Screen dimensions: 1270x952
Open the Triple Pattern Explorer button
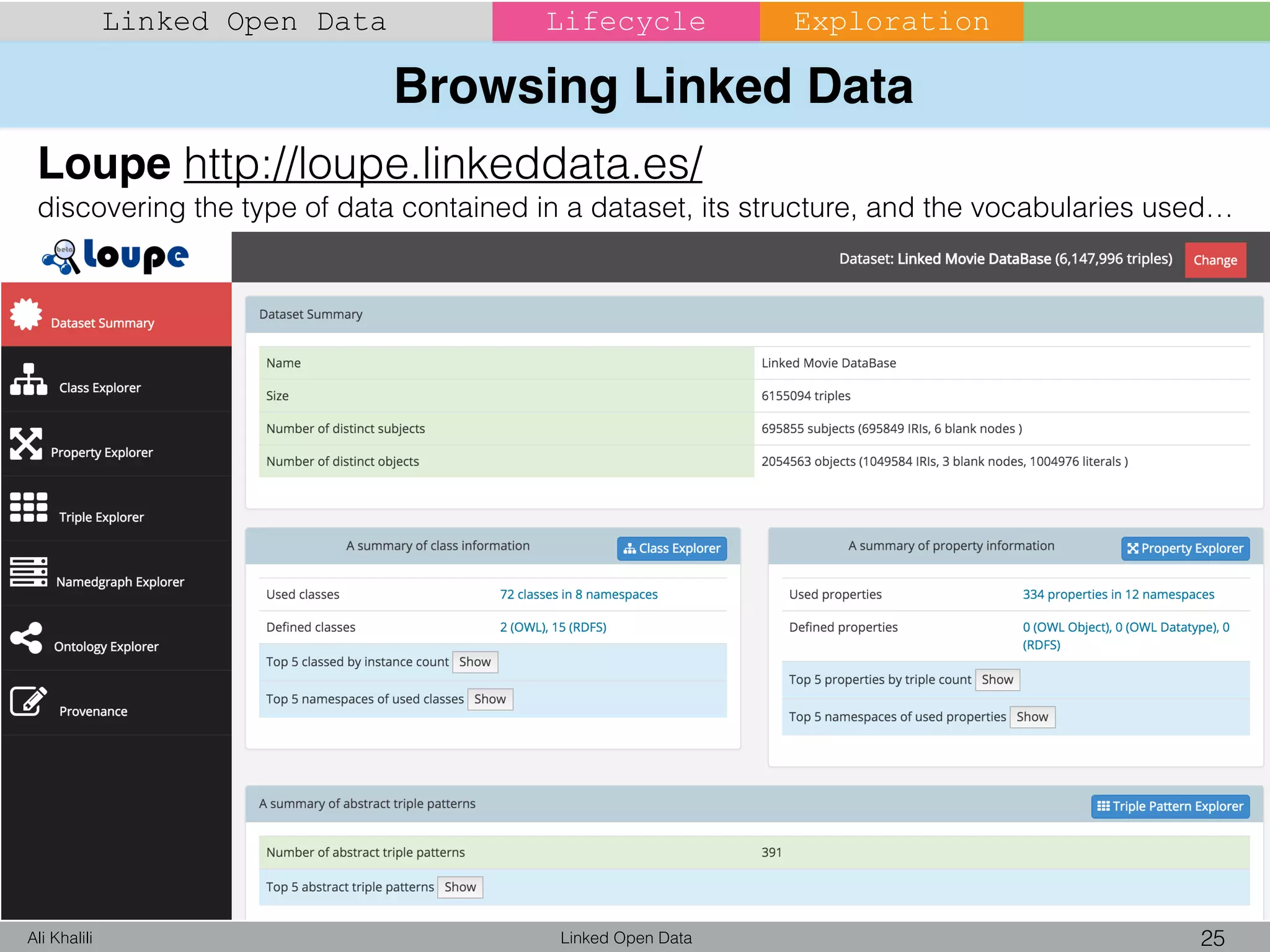1170,806
